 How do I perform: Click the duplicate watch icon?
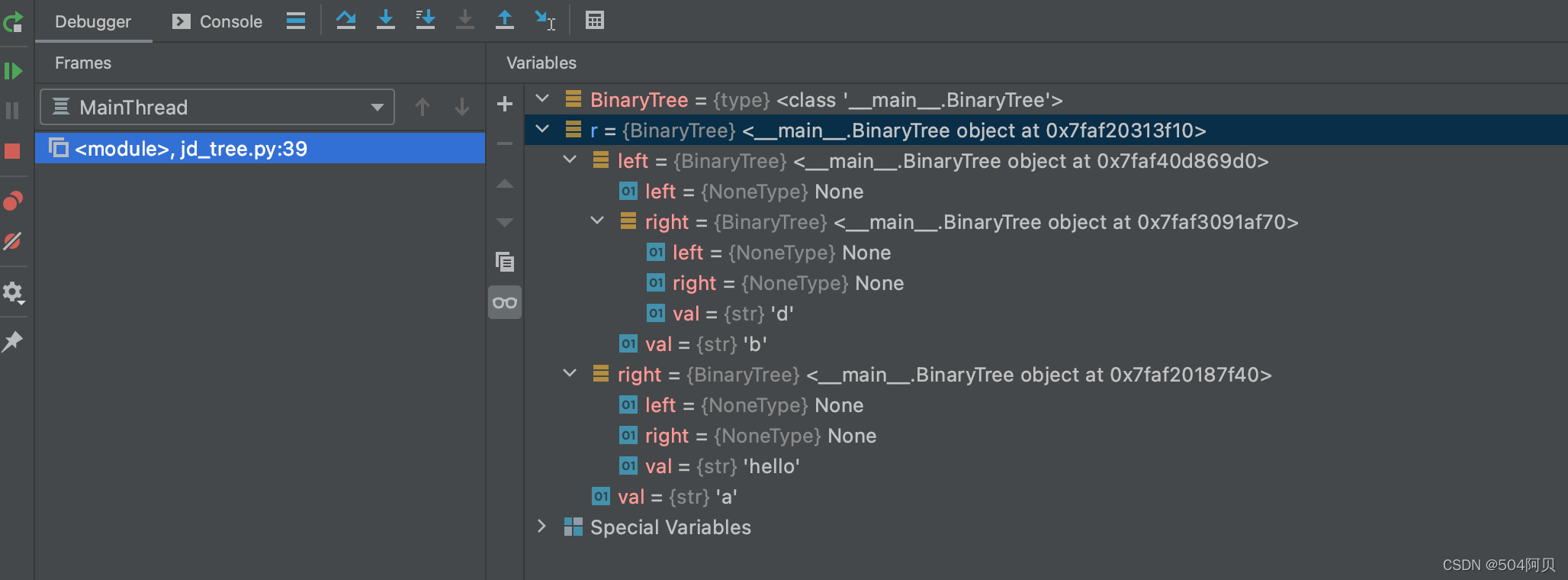[505, 263]
